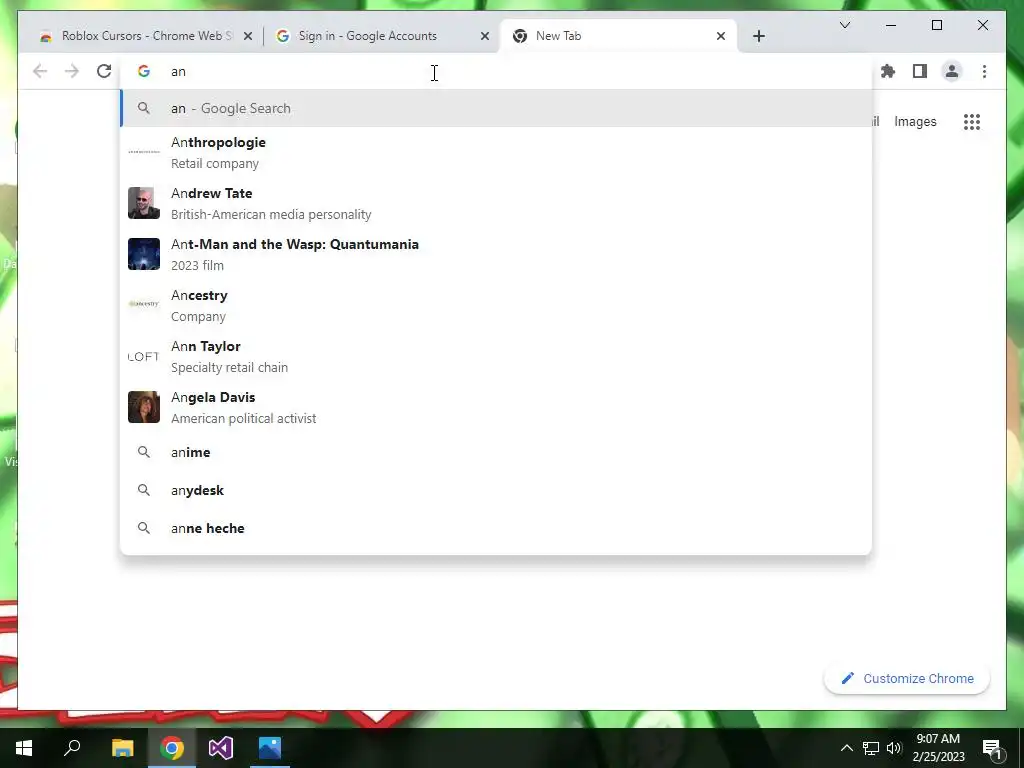This screenshot has height=768, width=1024.
Task: Click the Quantumania film poster thumbnail
Action: pyautogui.click(x=144, y=254)
